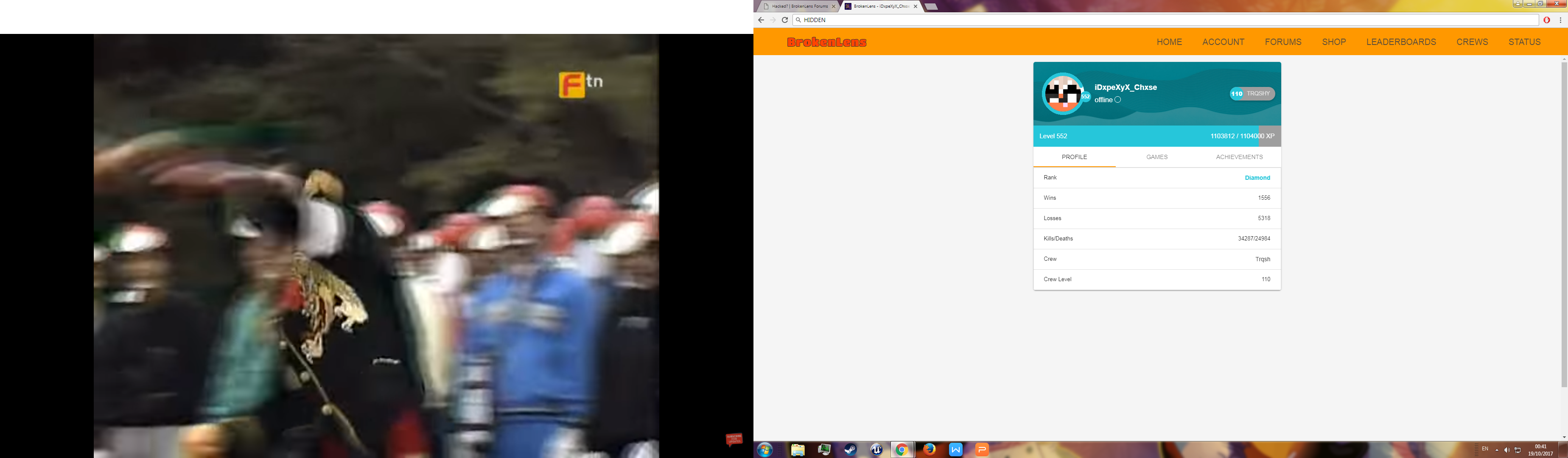Click the Level 552 XP progress bar

coord(1157,136)
